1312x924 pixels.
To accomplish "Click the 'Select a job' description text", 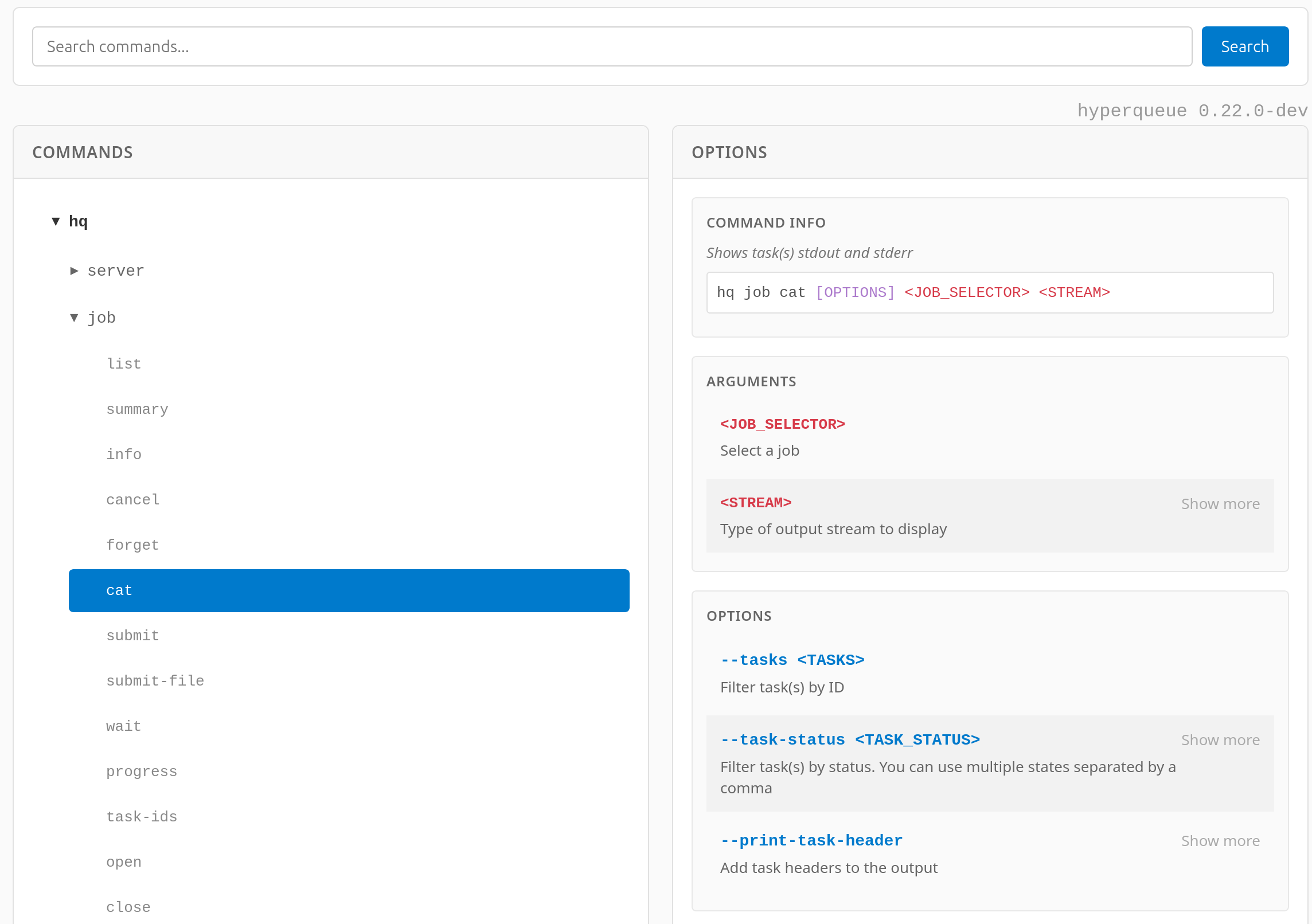I will (x=760, y=451).
